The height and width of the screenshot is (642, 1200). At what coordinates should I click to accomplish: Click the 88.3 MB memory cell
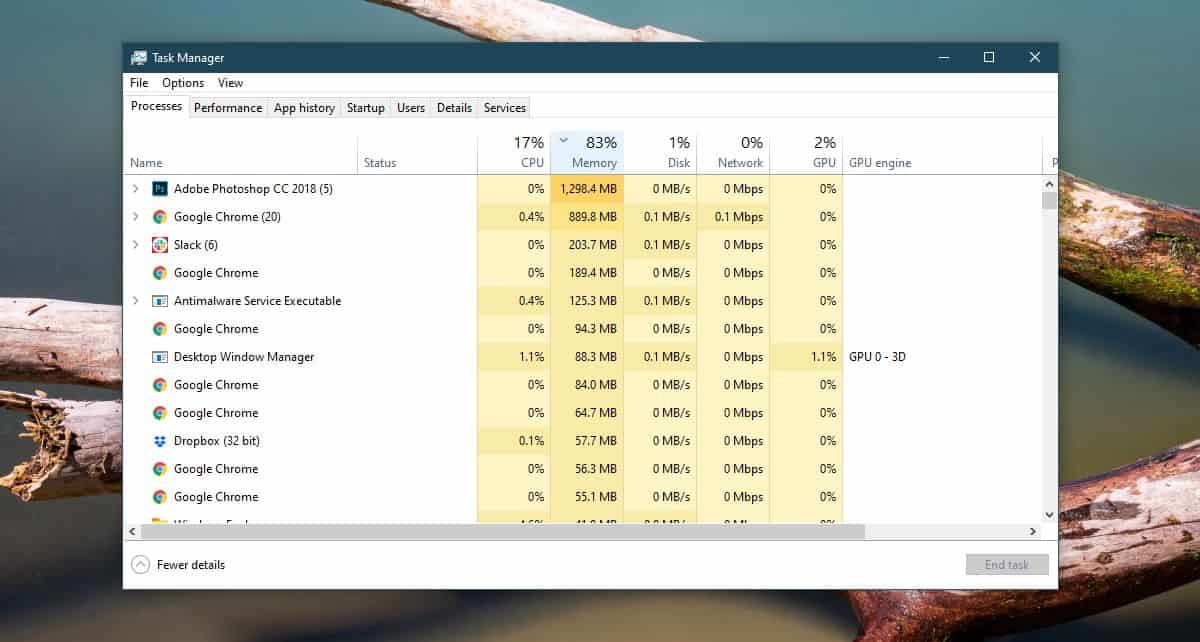pyautogui.click(x=587, y=356)
